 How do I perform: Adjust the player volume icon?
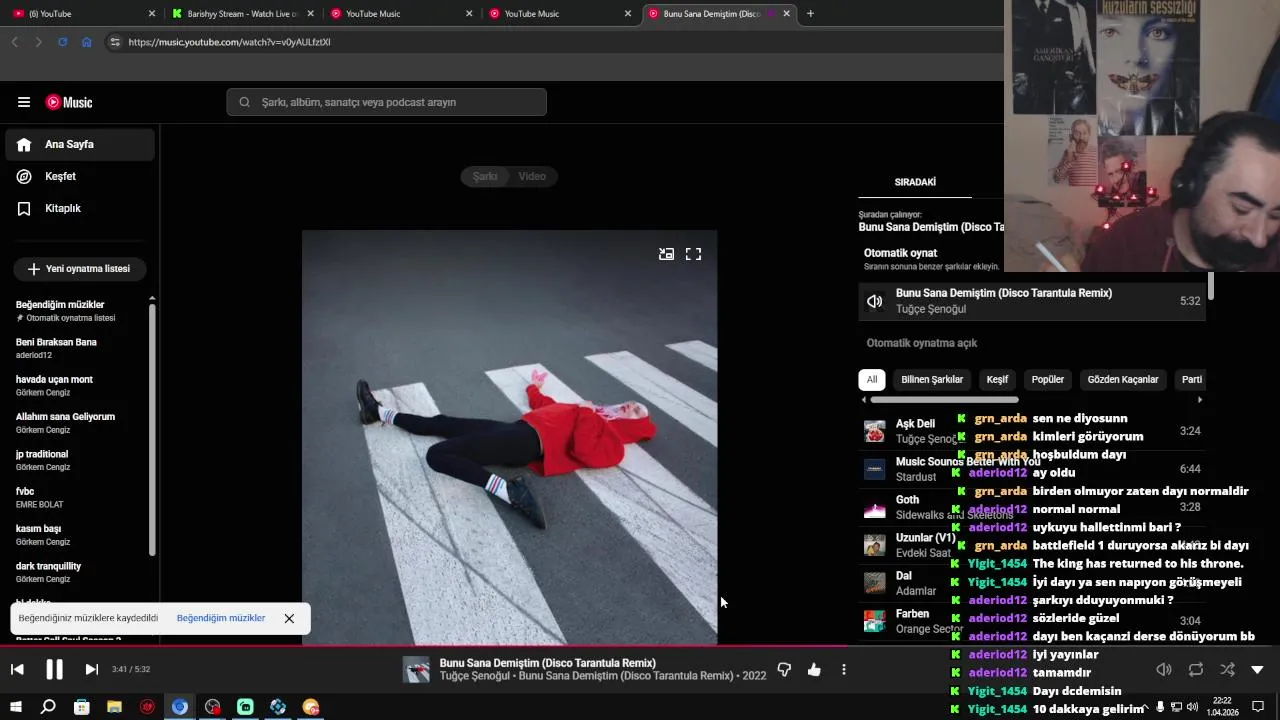pyautogui.click(x=1164, y=669)
